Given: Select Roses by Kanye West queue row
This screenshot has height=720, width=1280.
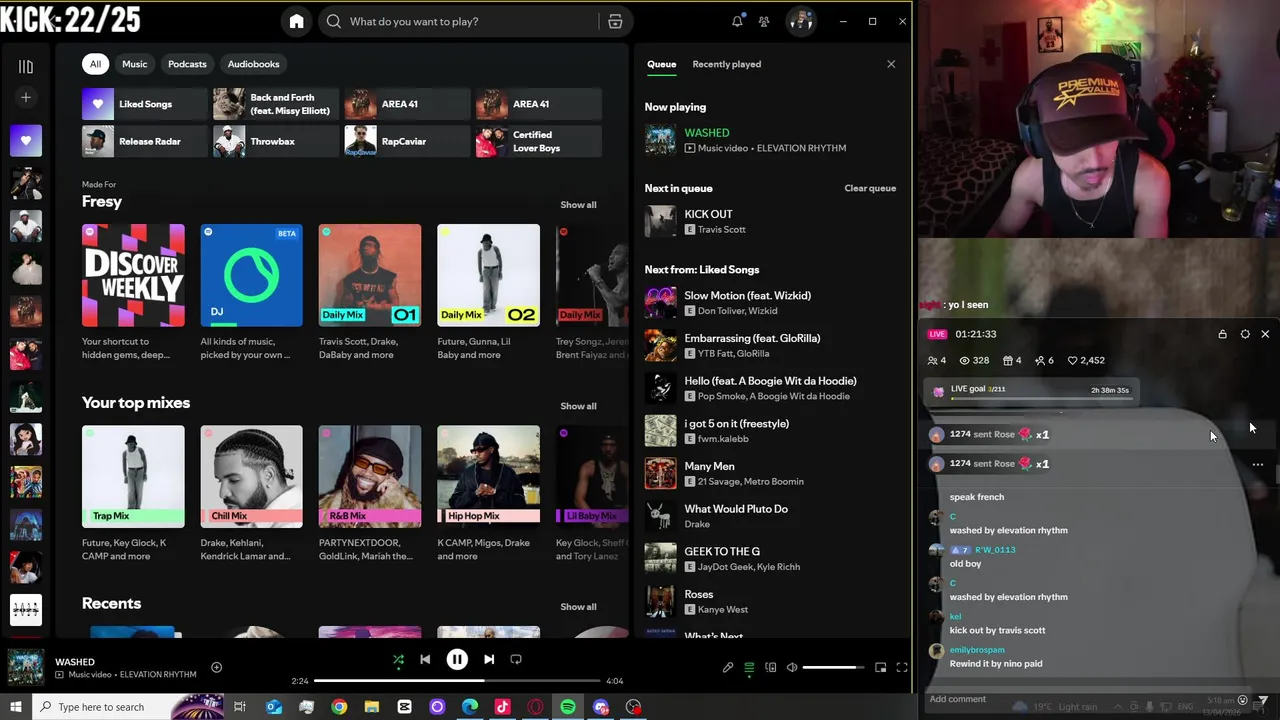Looking at the screenshot, I should [770, 601].
